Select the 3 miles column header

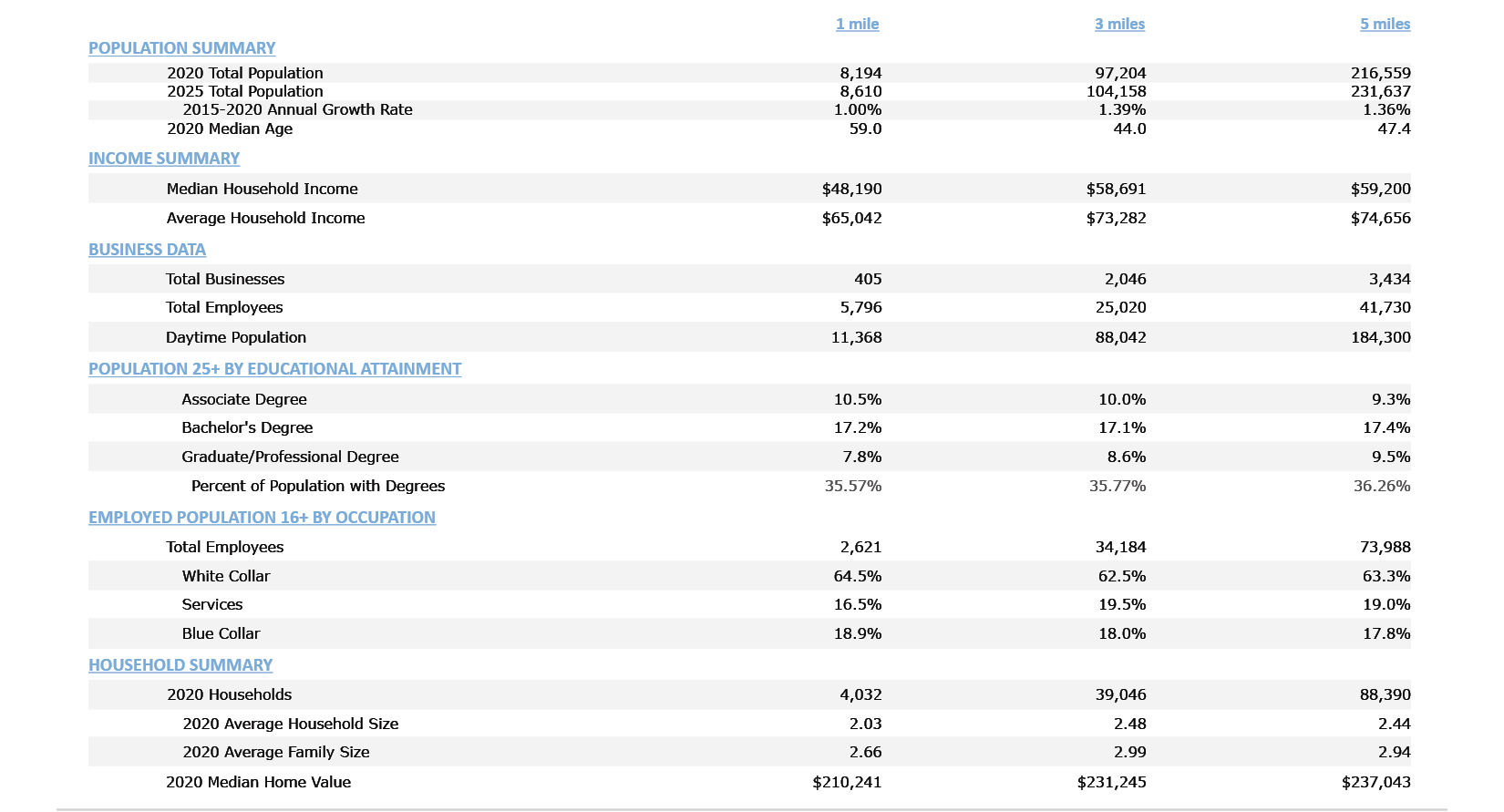1119,24
